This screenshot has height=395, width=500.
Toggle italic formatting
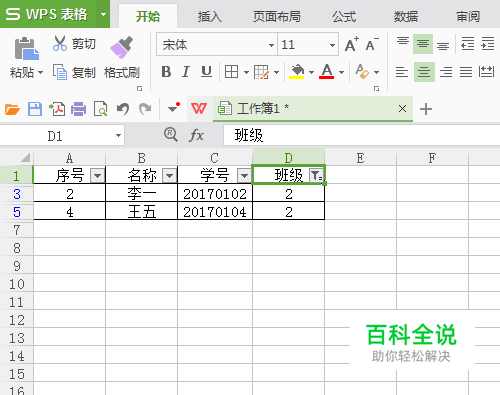[x=186, y=72]
